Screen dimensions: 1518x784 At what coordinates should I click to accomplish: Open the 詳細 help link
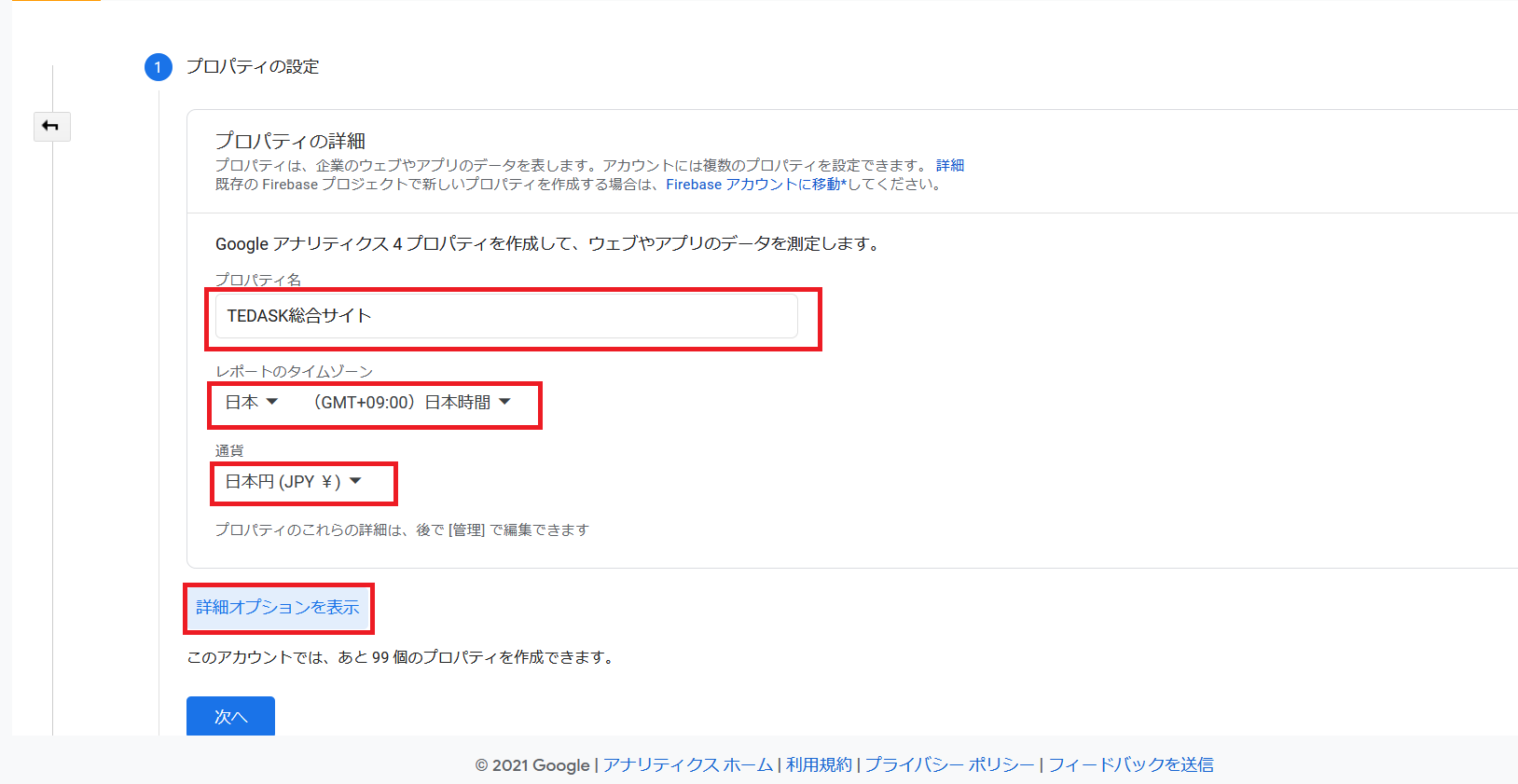(x=949, y=165)
